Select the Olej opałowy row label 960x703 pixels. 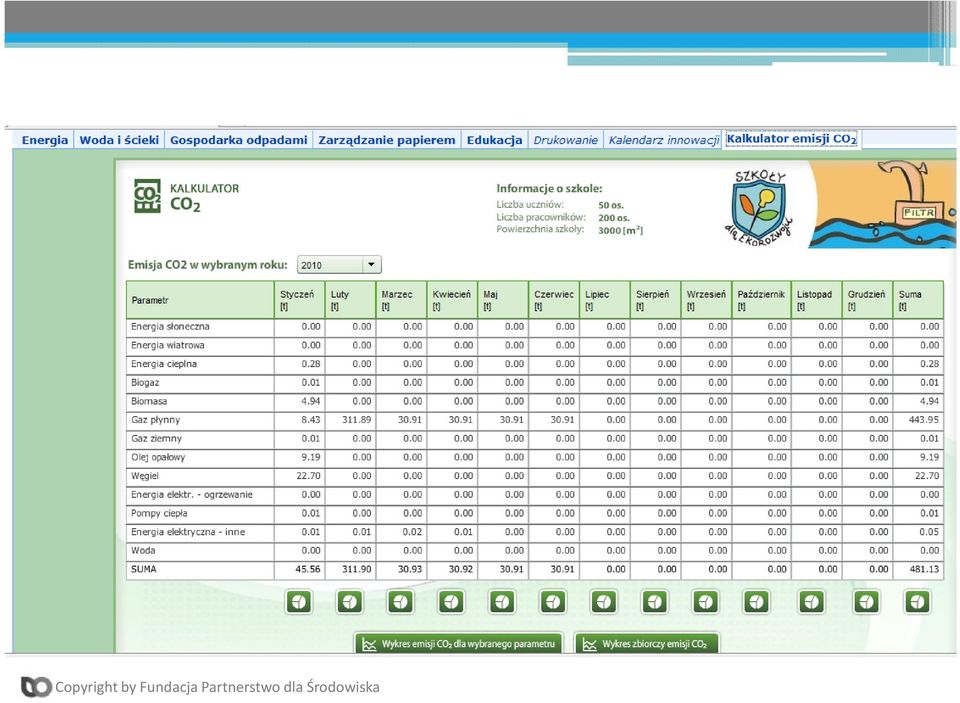(158, 457)
